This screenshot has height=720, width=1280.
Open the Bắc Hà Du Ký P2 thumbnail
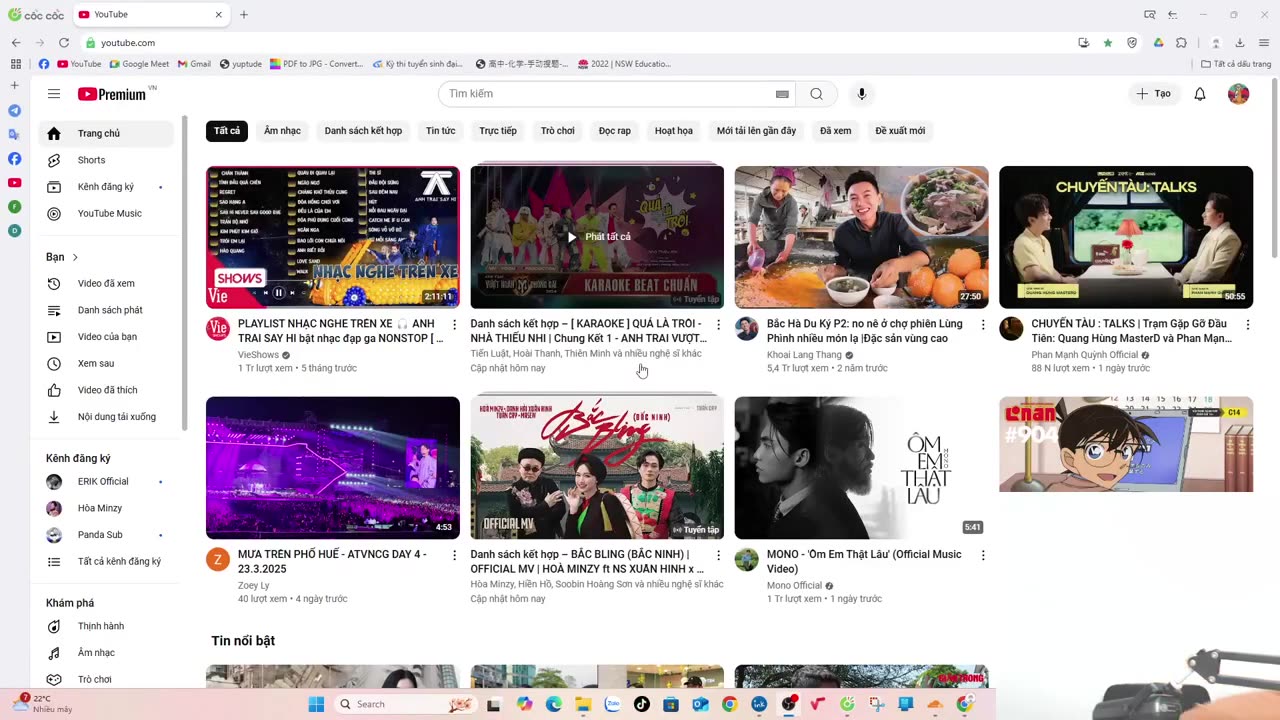pos(861,237)
